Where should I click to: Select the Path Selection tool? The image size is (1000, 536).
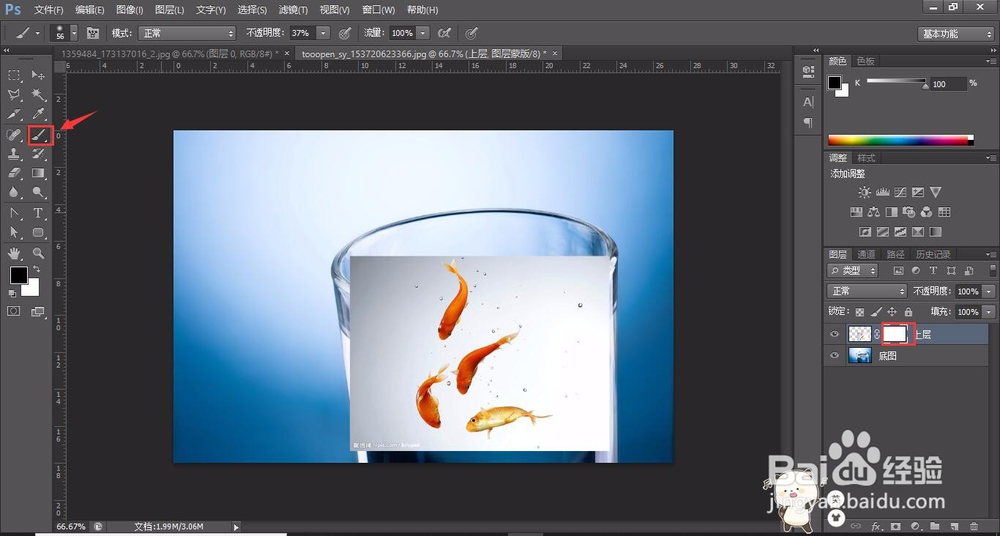[x=14, y=232]
